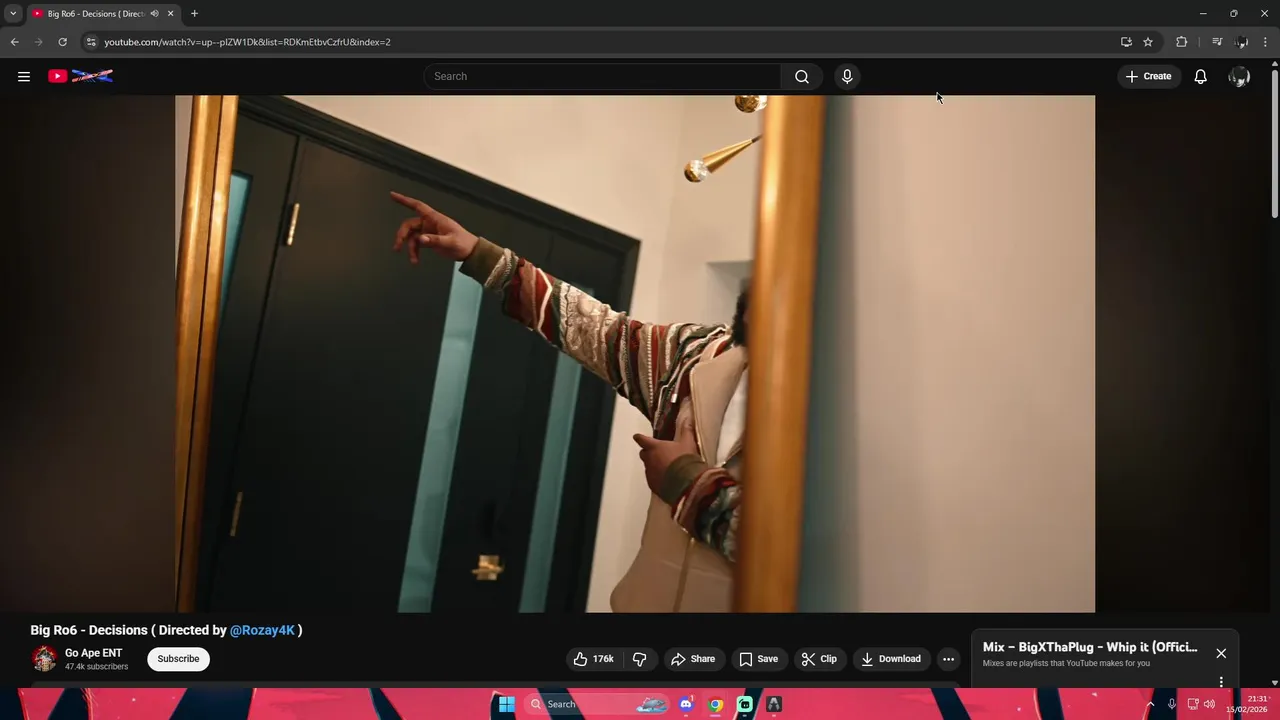Open the Windows taskbar search box

[x=597, y=704]
